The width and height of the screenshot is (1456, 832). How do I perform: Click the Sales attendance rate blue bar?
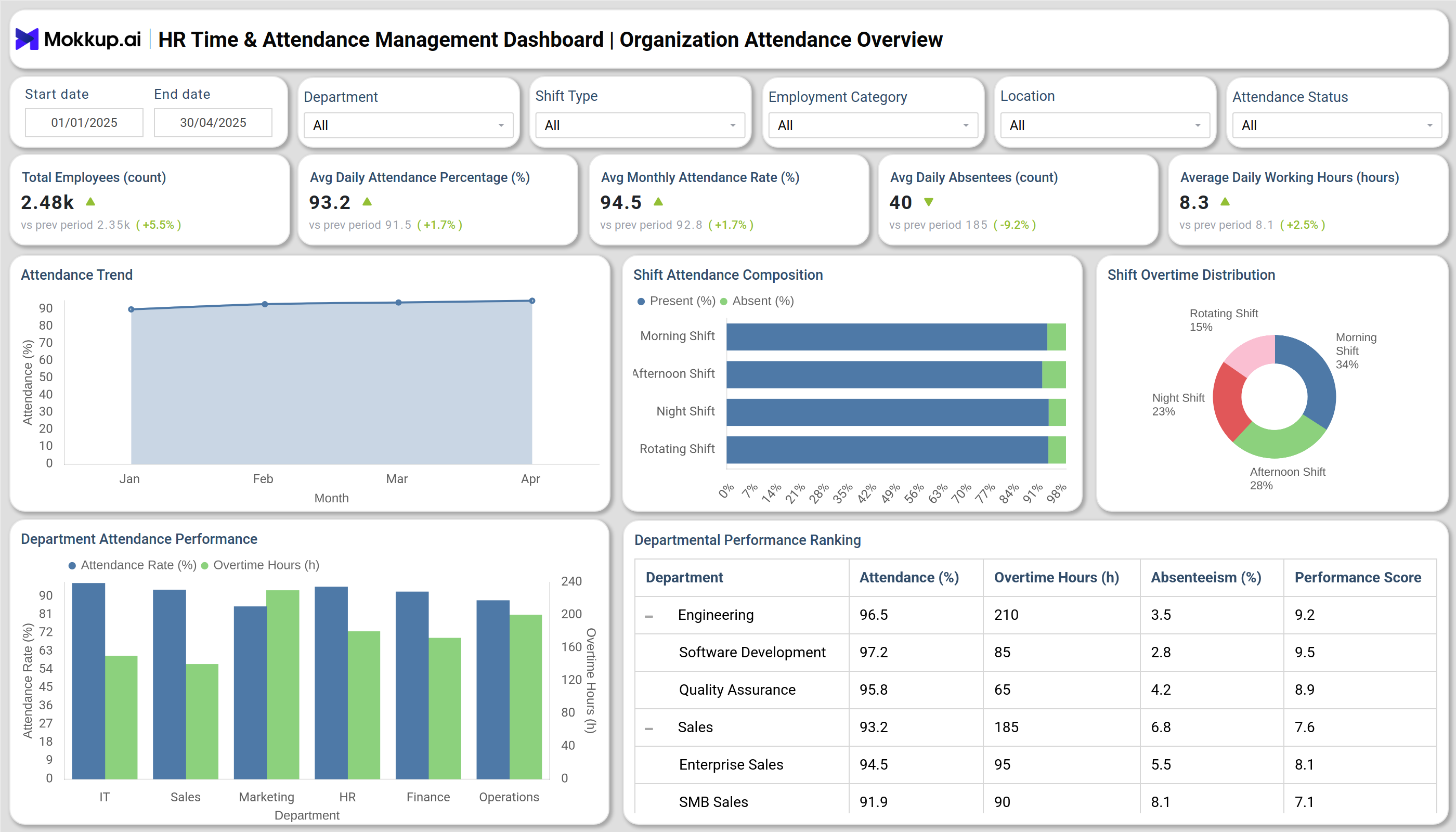[169, 684]
